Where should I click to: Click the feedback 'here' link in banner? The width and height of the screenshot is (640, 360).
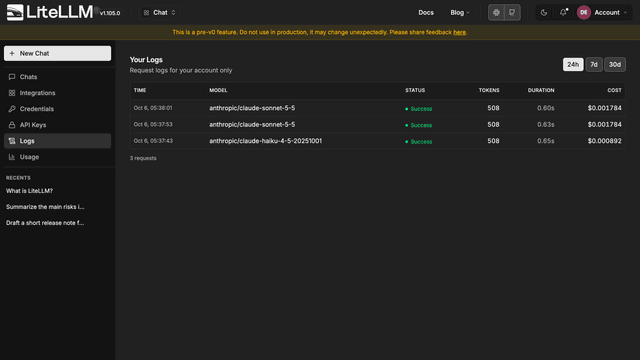(459, 32)
